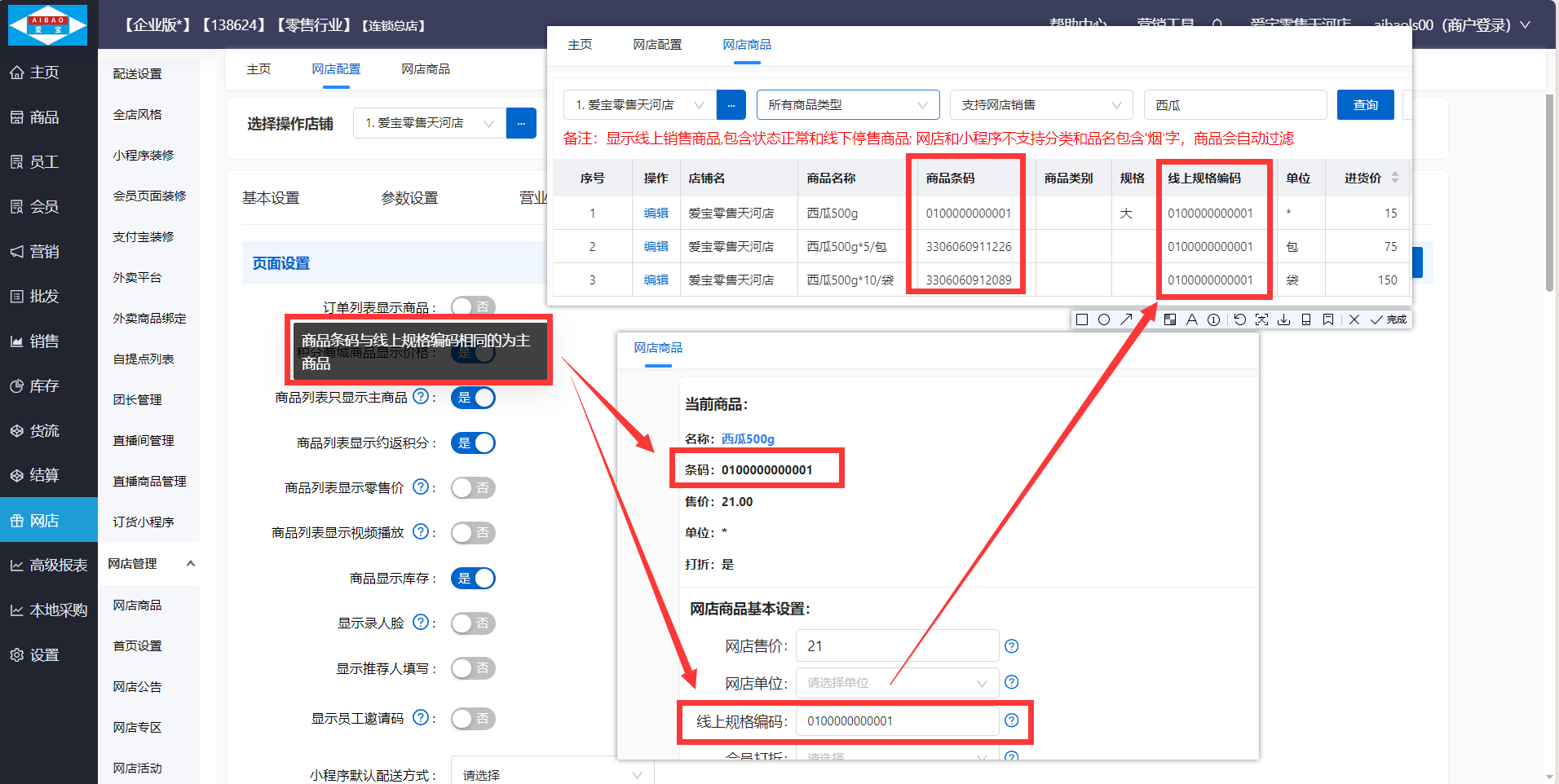The image size is (1559, 784).
Task: Toggle 商品显示库存 switch
Action: (x=473, y=578)
